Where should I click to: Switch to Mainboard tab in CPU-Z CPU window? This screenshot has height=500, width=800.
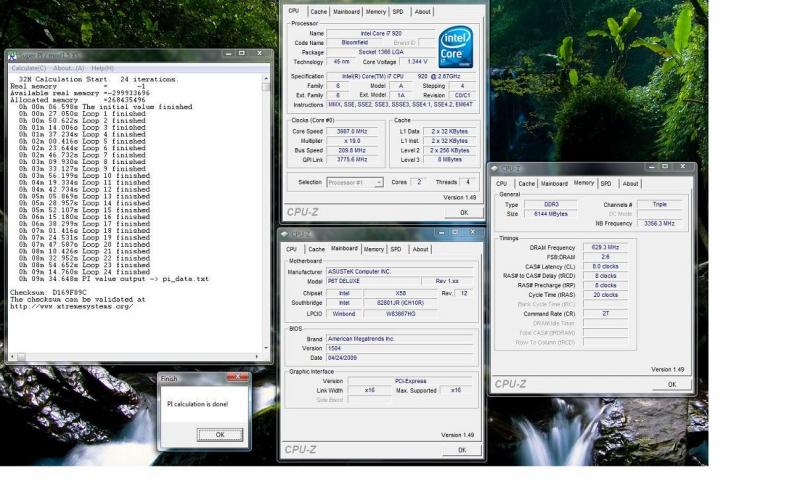point(346,12)
